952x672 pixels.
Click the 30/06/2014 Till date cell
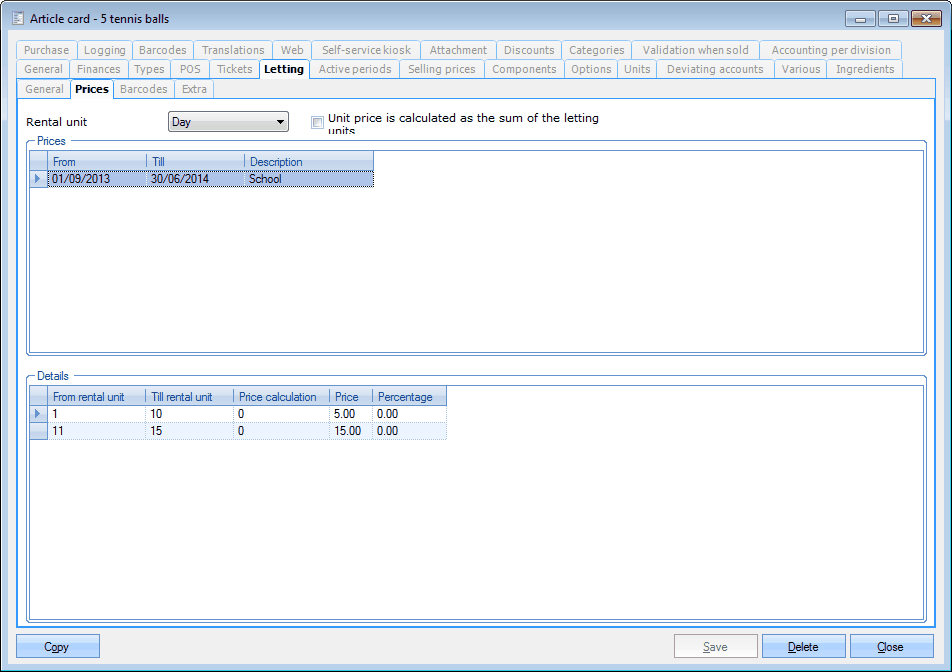click(x=195, y=179)
